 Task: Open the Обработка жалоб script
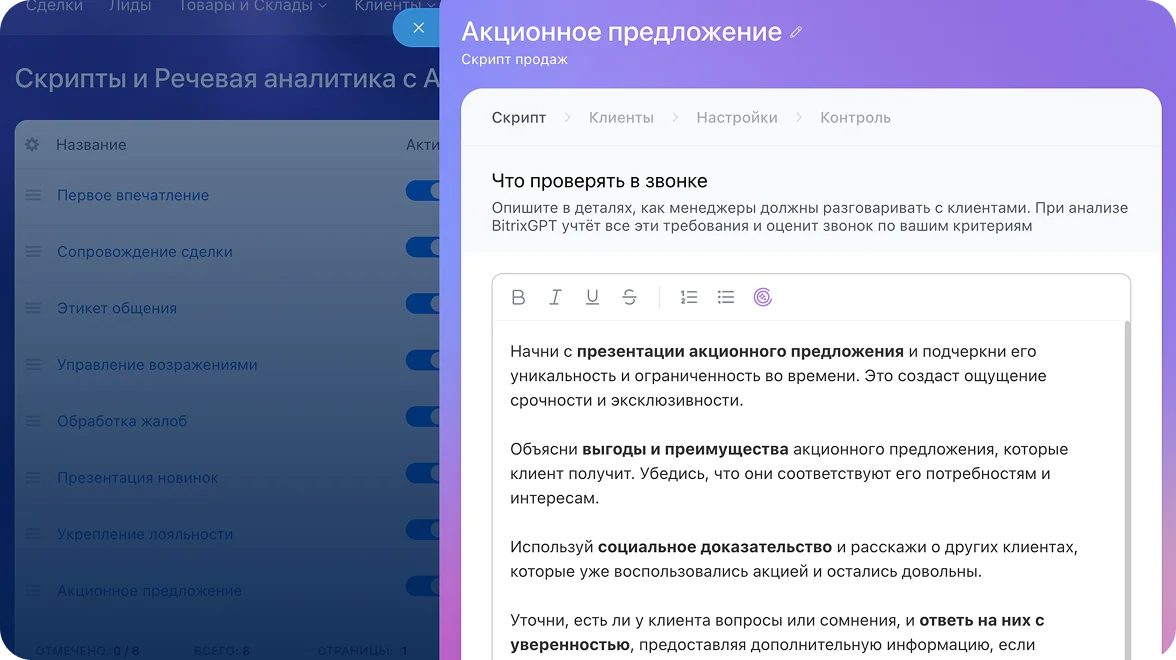(x=122, y=421)
